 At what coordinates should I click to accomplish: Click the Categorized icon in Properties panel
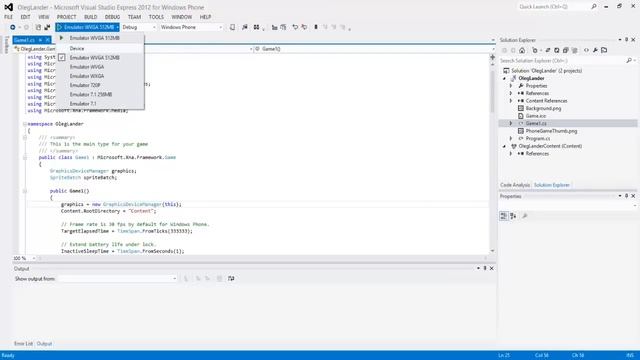click(x=504, y=216)
